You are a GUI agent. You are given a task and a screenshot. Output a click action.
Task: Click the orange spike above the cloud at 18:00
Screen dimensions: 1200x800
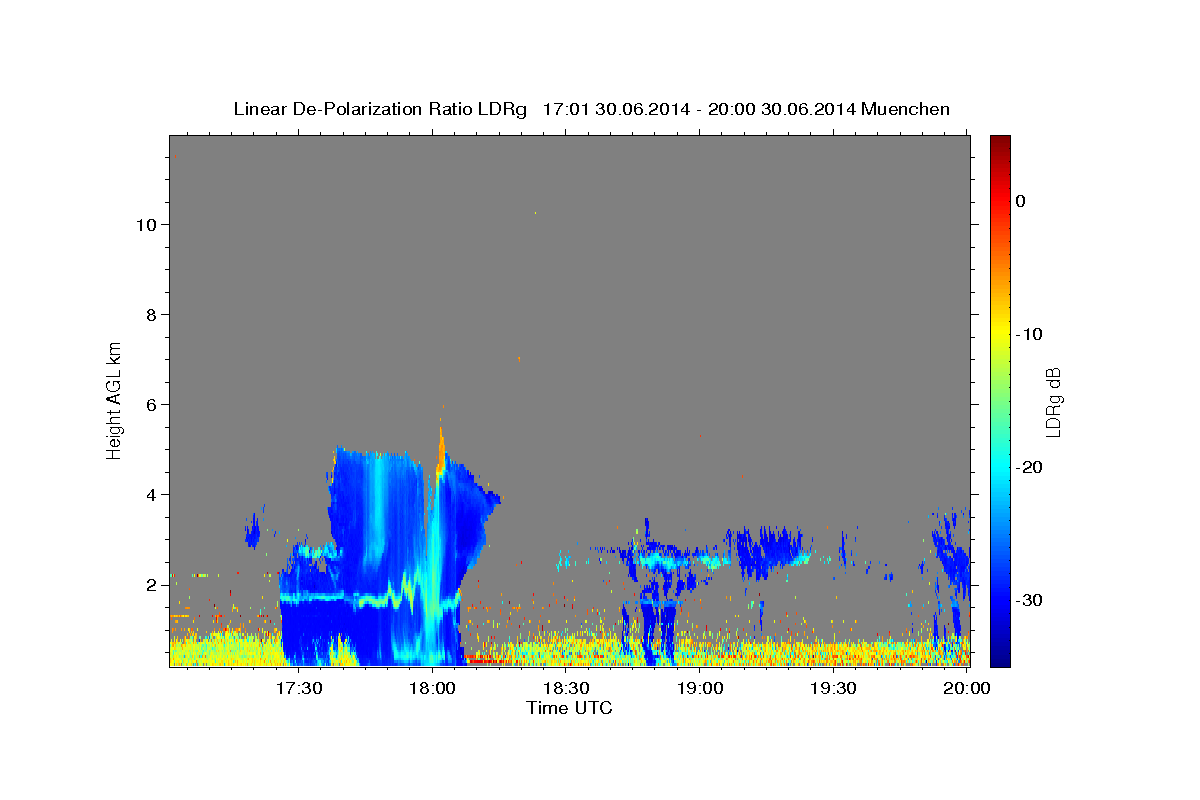440,448
